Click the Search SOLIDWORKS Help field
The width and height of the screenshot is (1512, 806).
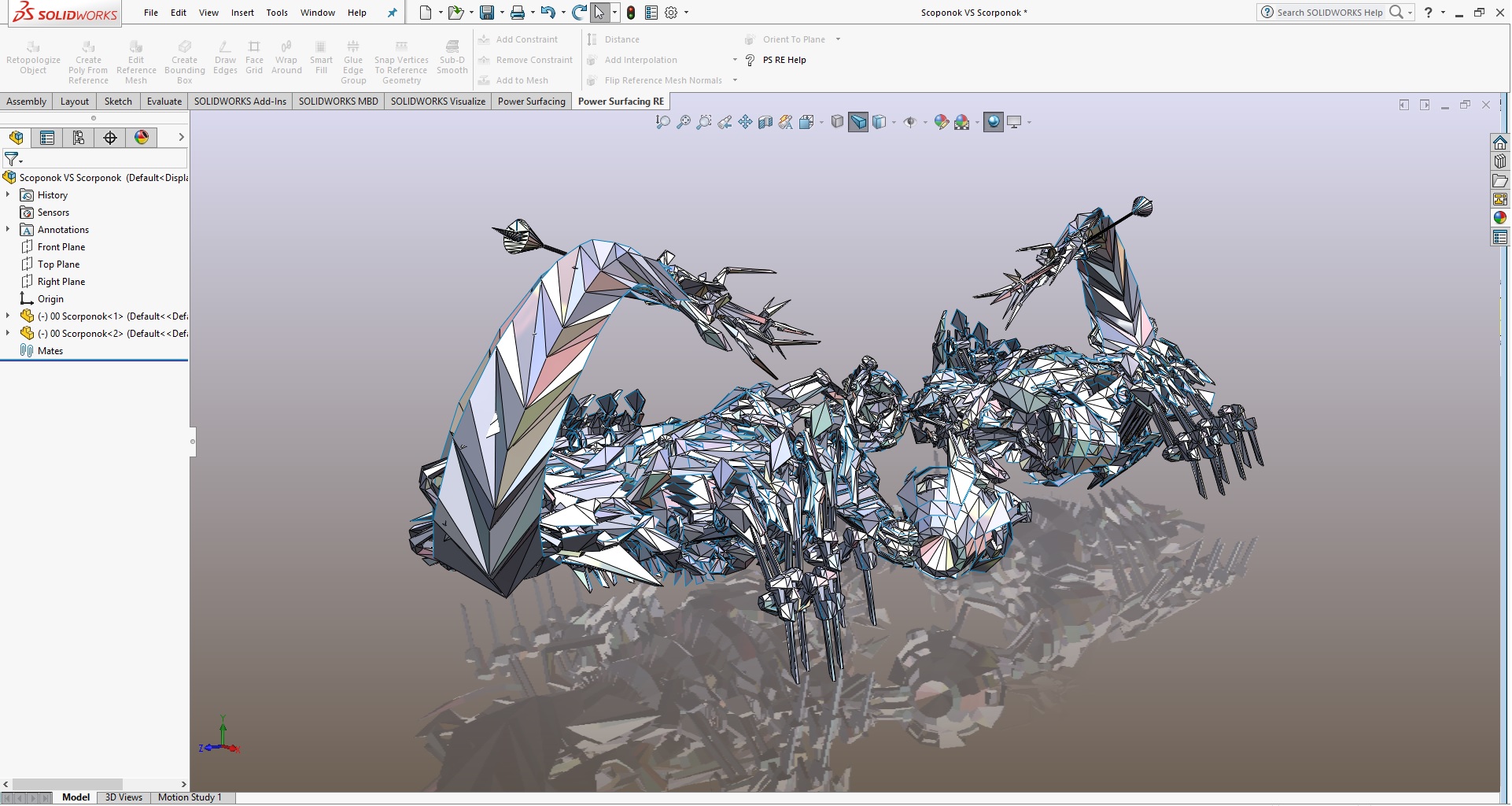pos(1329,13)
